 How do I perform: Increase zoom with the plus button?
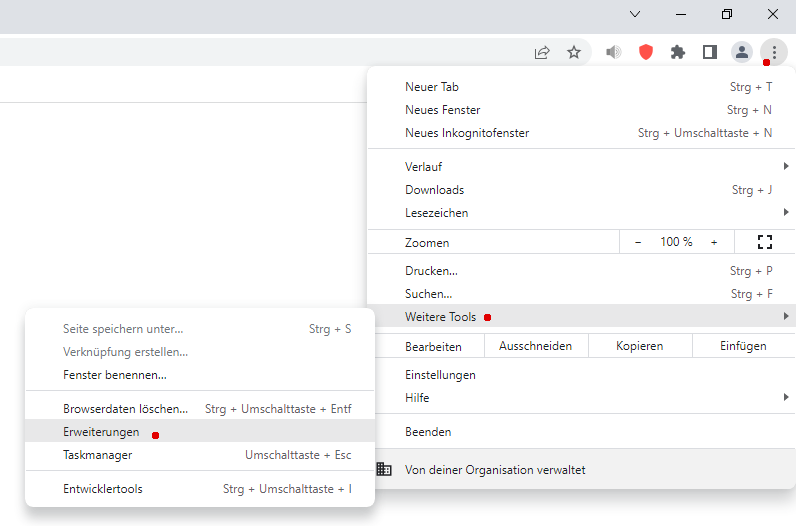tap(714, 242)
